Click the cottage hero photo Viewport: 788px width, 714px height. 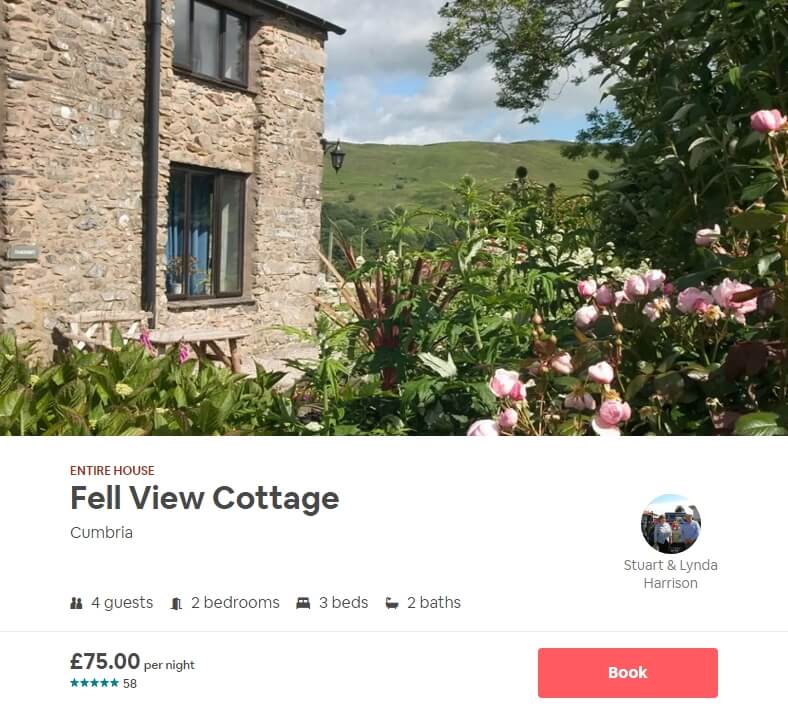(394, 218)
